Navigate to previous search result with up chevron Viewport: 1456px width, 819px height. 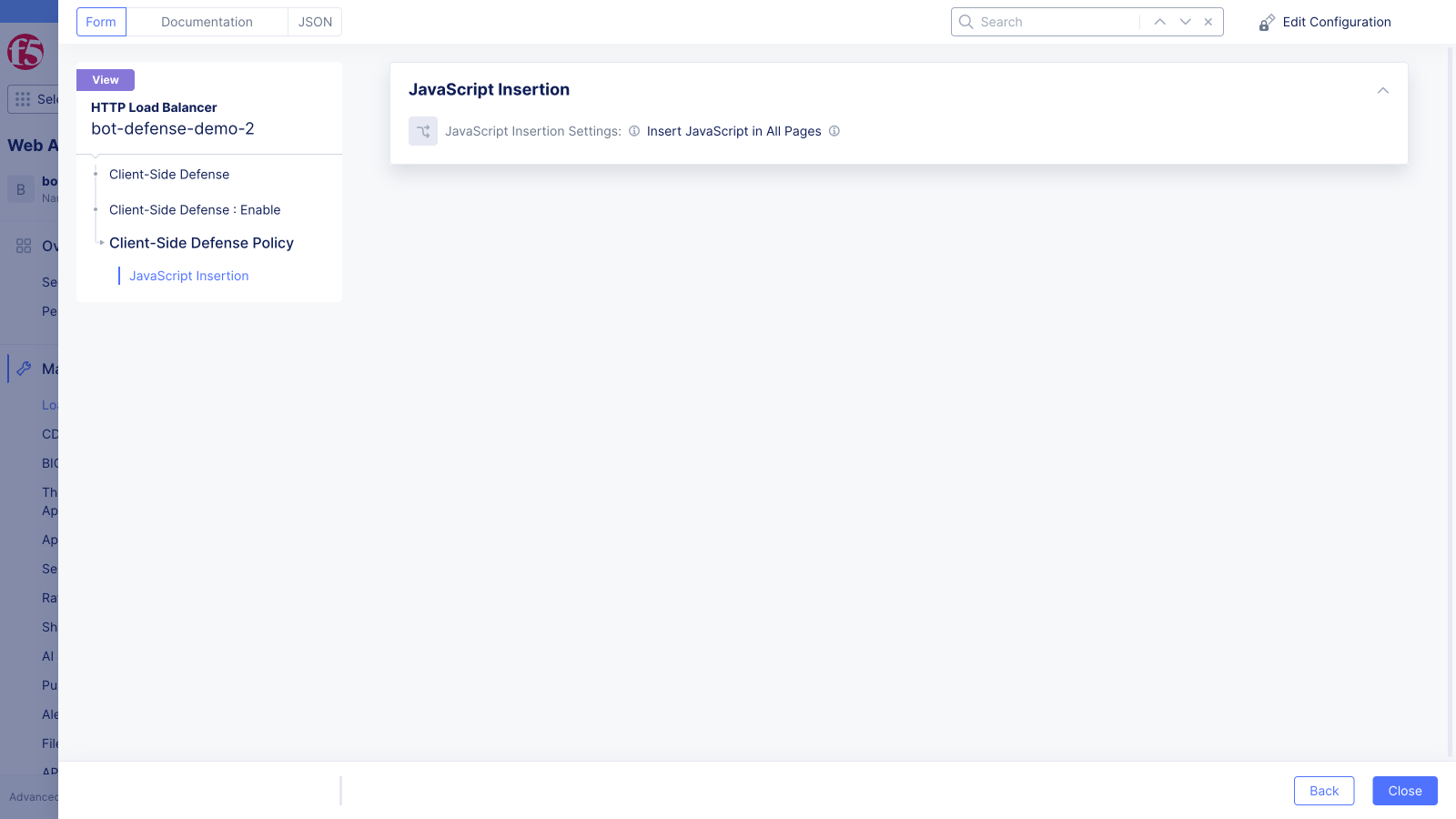1159,21
